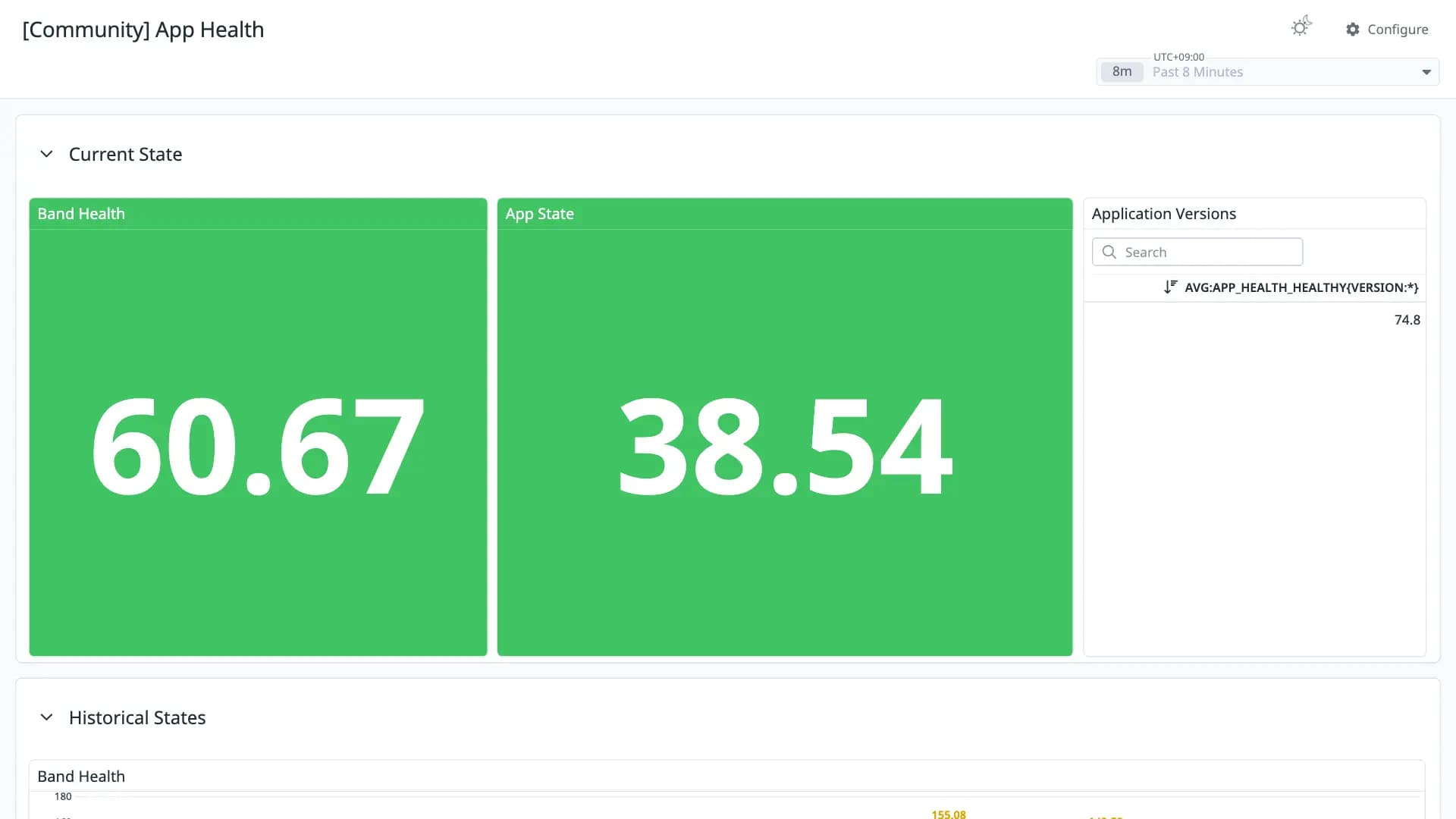Click the Configure gear icon
1456x819 pixels.
tap(1353, 30)
